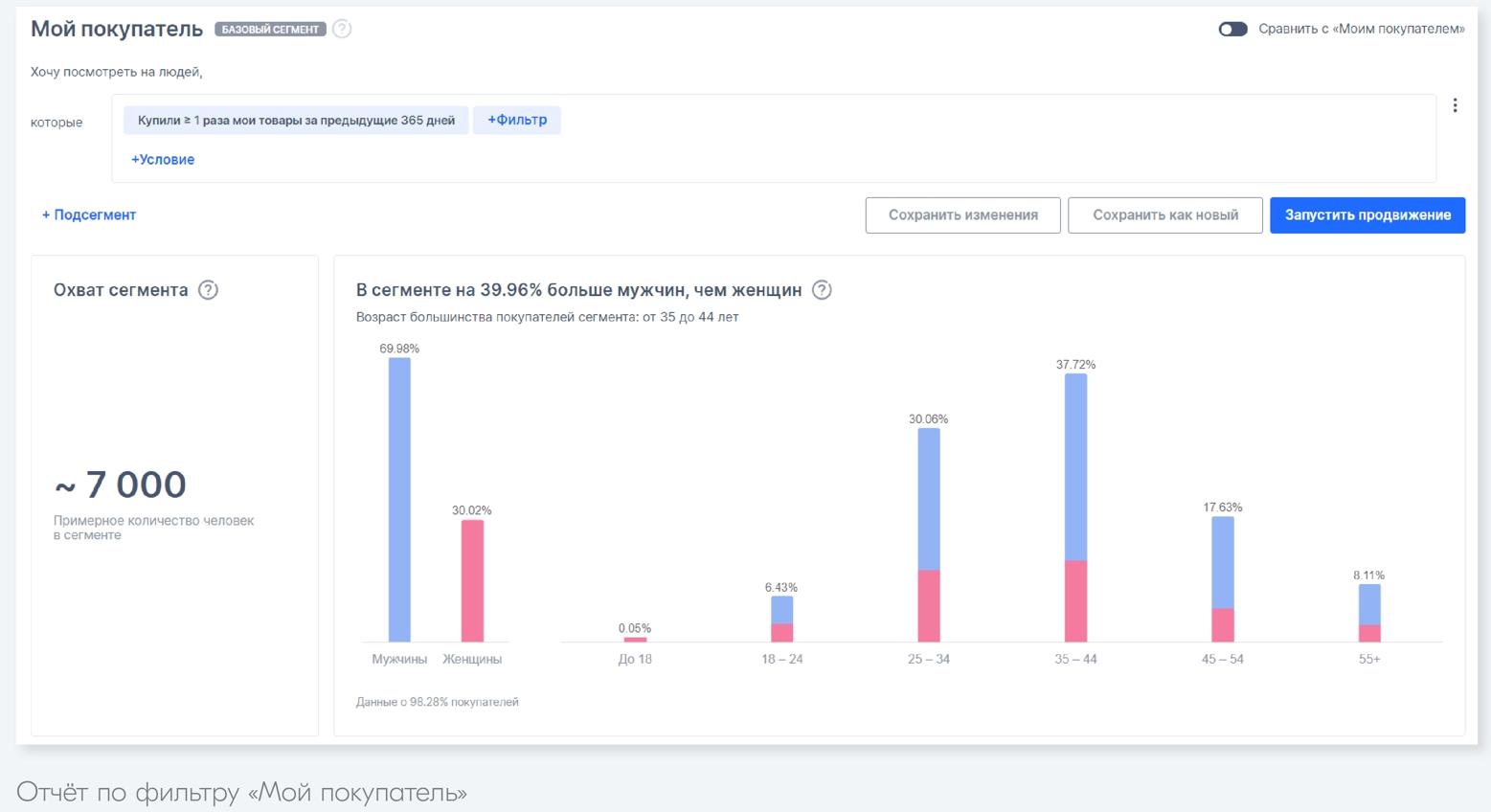Click the 55+ age group bar

tap(1369, 611)
